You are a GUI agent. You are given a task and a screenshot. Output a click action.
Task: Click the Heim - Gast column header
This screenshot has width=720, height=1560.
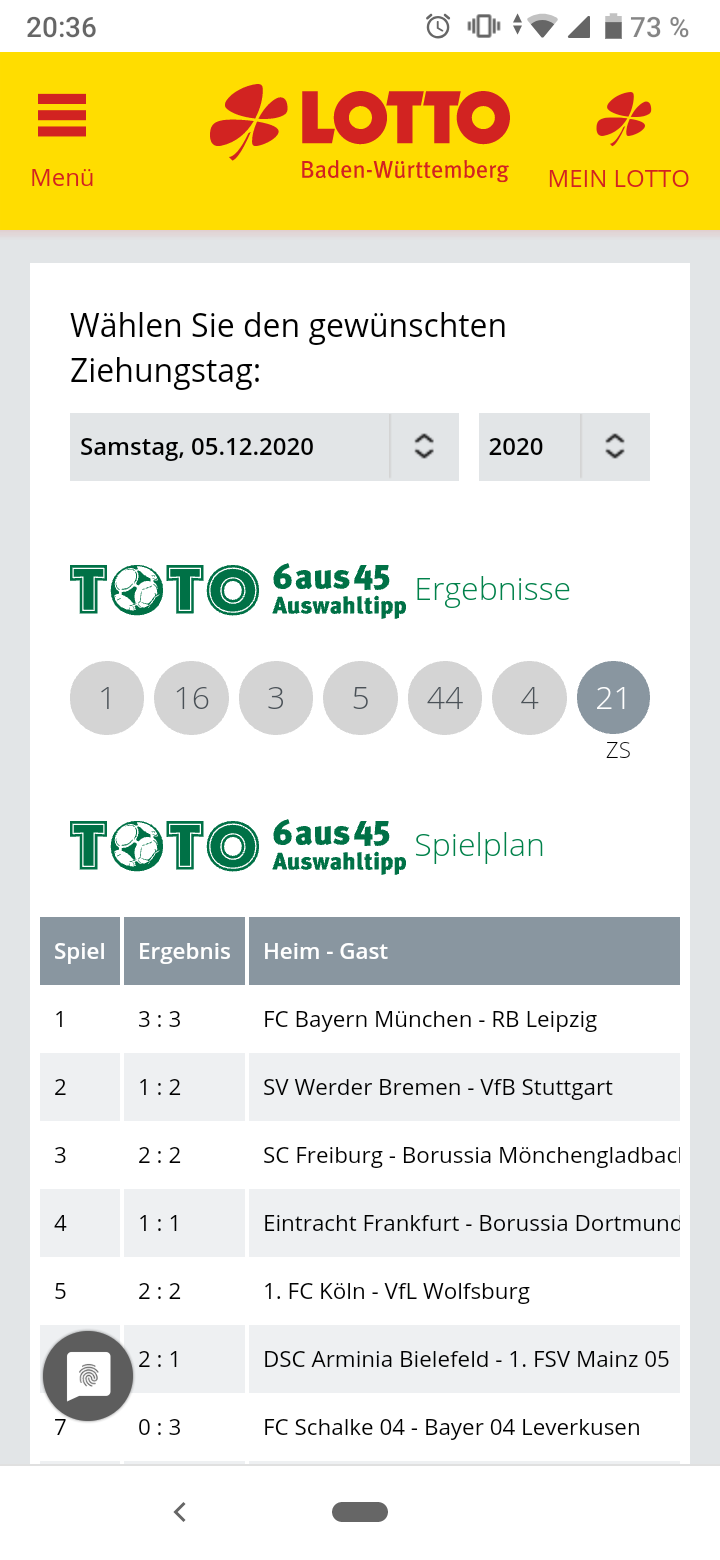coord(464,951)
